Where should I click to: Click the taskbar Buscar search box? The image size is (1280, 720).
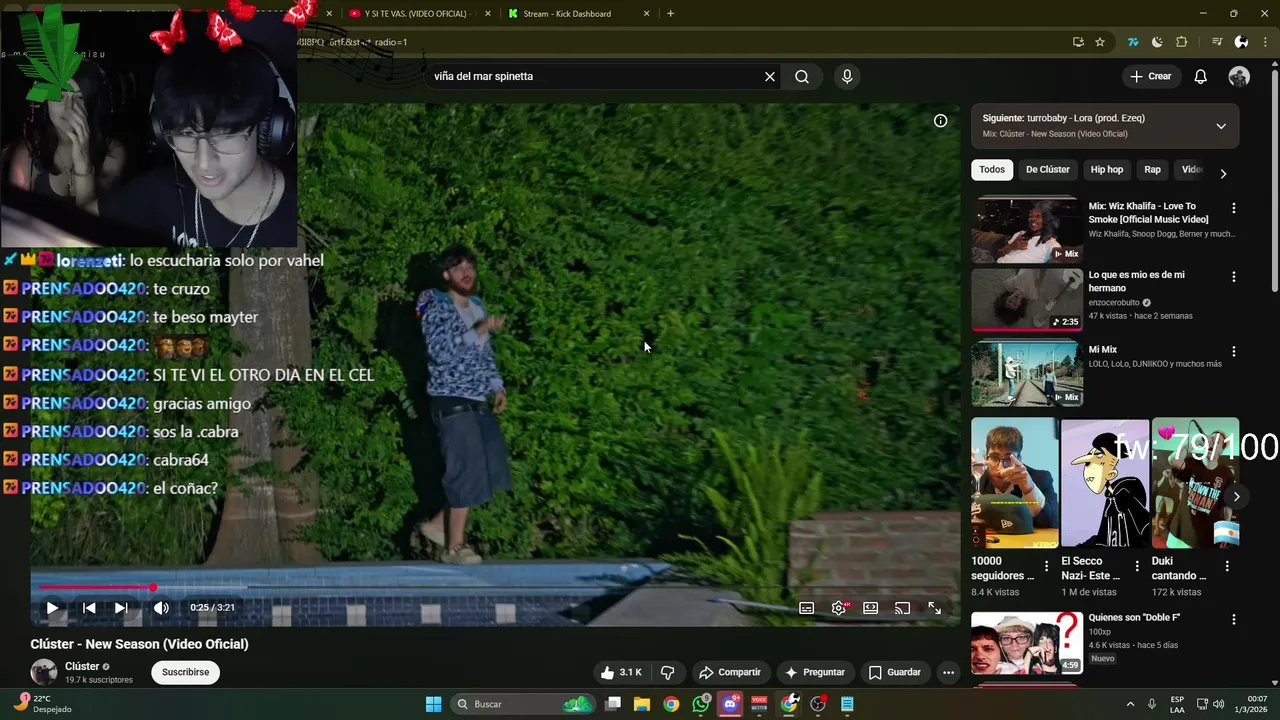click(x=524, y=704)
